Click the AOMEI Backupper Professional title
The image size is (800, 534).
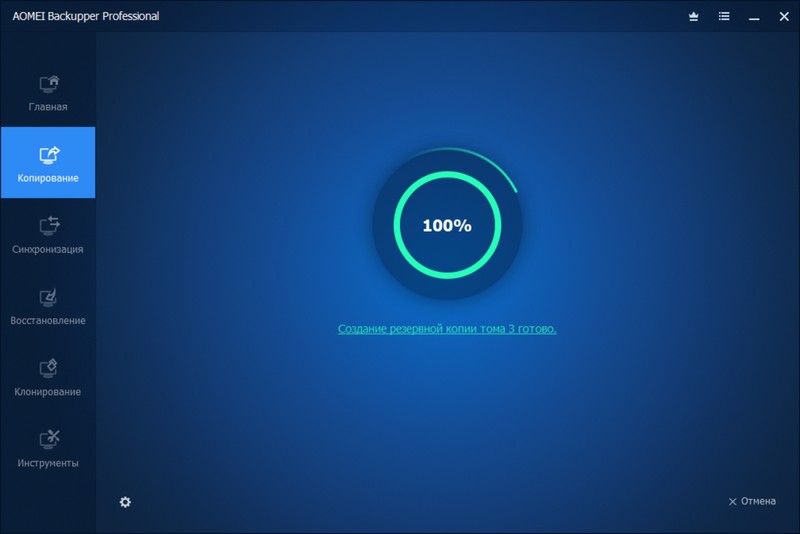coord(86,17)
